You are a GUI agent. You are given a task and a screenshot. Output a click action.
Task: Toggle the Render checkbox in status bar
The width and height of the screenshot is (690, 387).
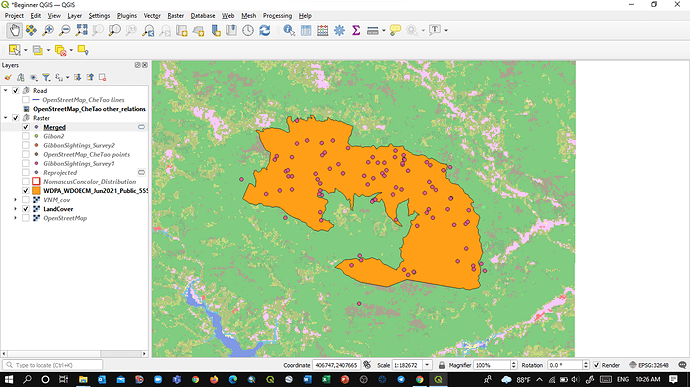point(596,365)
